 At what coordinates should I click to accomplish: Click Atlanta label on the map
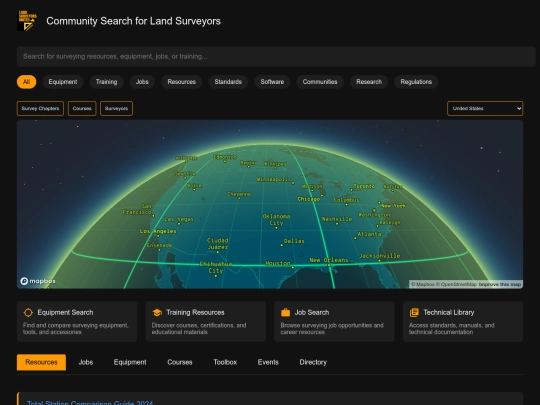tap(369, 234)
